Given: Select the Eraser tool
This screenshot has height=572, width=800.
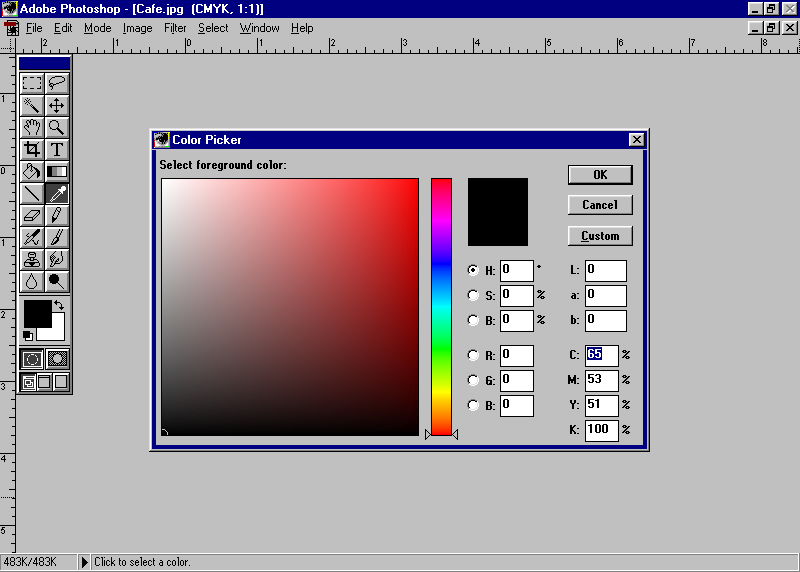Looking at the screenshot, I should click(x=32, y=216).
